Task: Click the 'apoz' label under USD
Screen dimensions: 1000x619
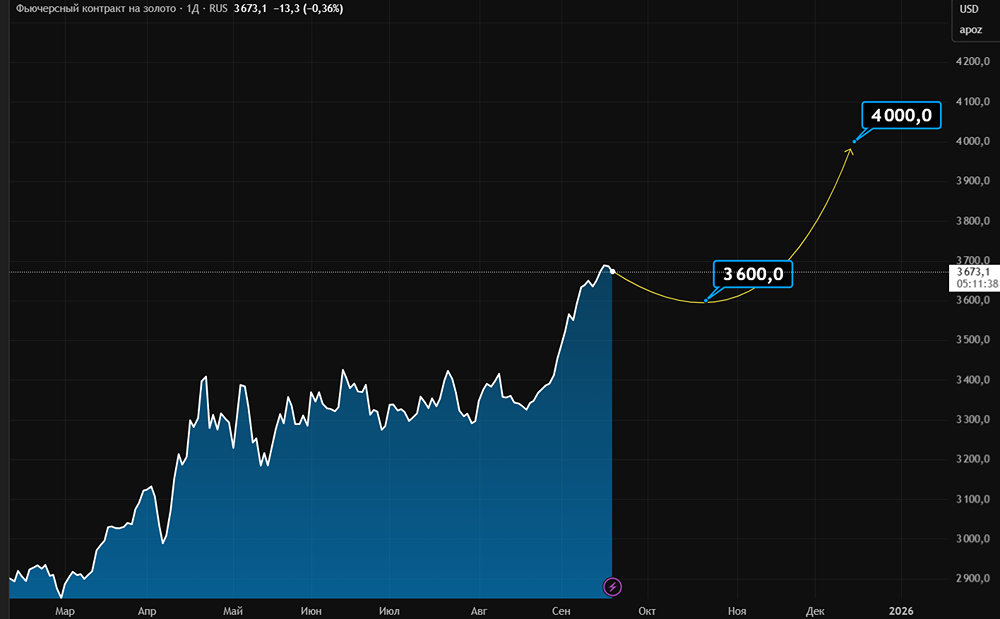Action: coord(971,30)
